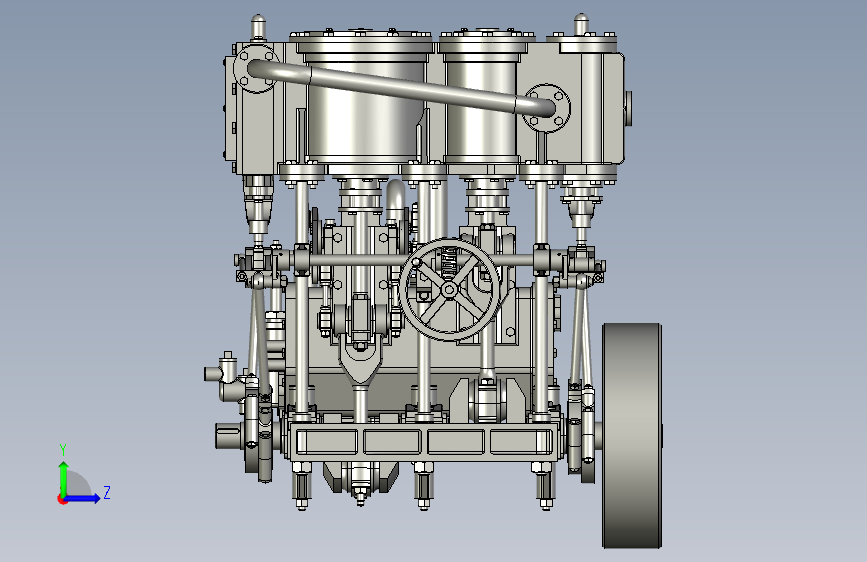Click the green Y axis arrow of triad
867x562 pixels.
click(x=63, y=478)
